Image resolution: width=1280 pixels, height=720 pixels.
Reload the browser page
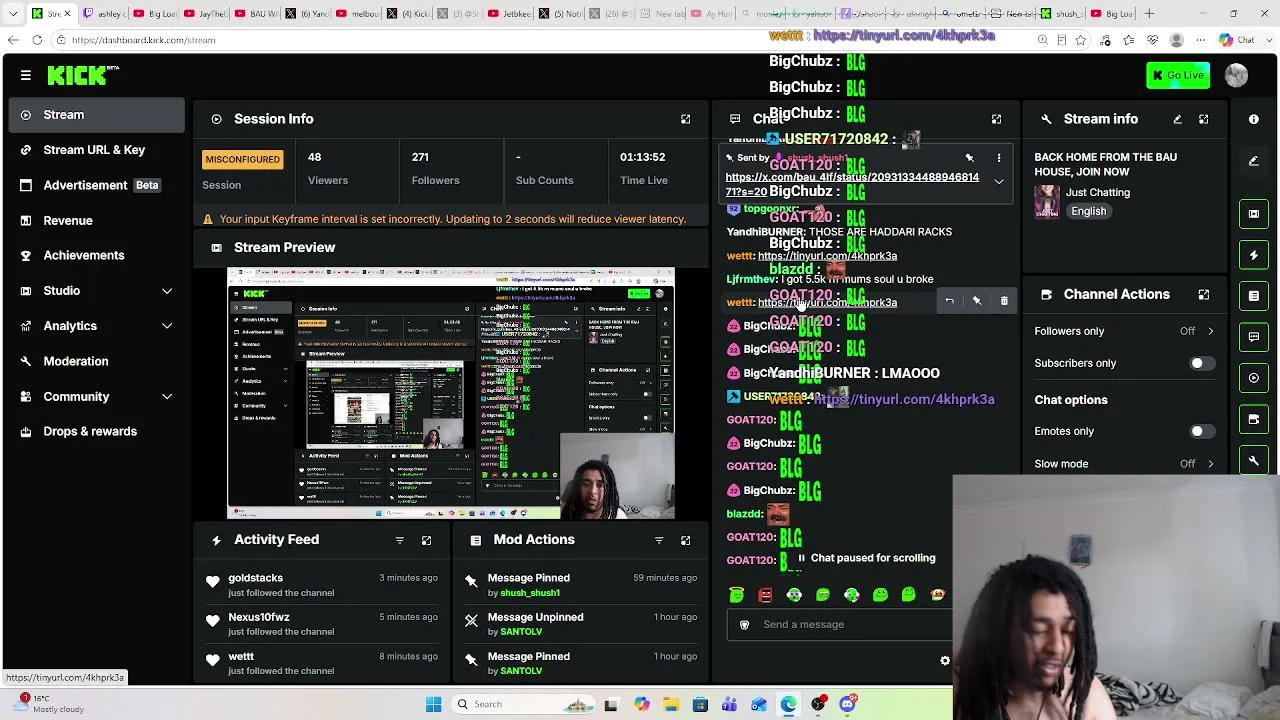tap(37, 40)
